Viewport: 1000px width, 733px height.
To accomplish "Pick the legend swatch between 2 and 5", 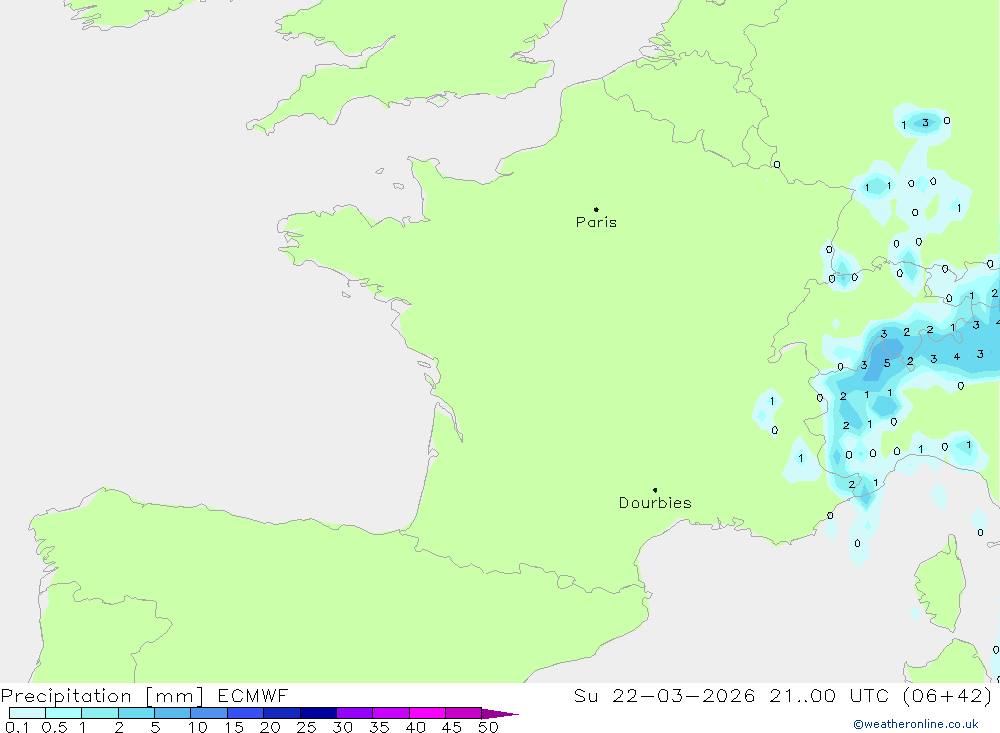I will [x=136, y=713].
